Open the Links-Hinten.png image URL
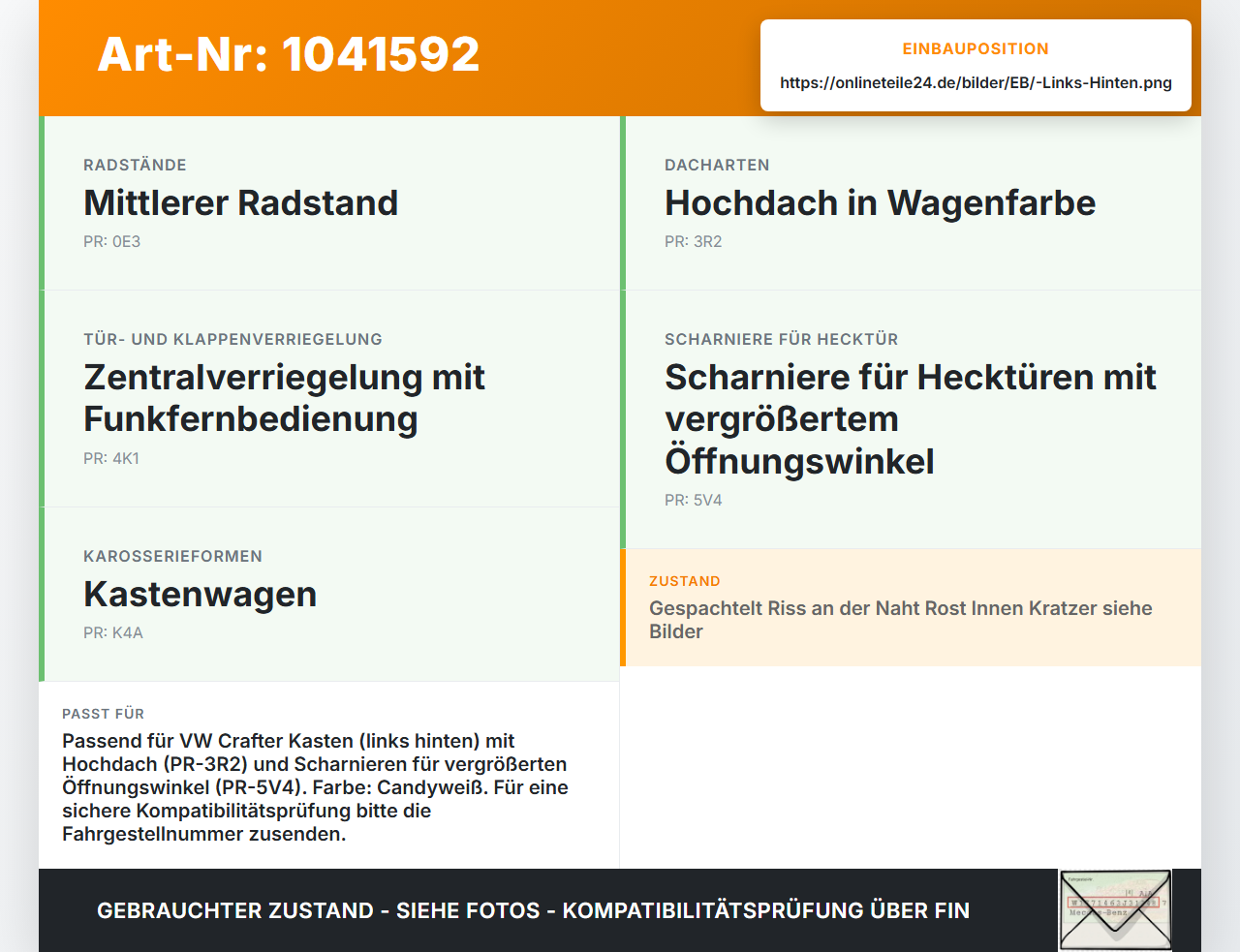The width and height of the screenshot is (1240, 952). pos(976,82)
